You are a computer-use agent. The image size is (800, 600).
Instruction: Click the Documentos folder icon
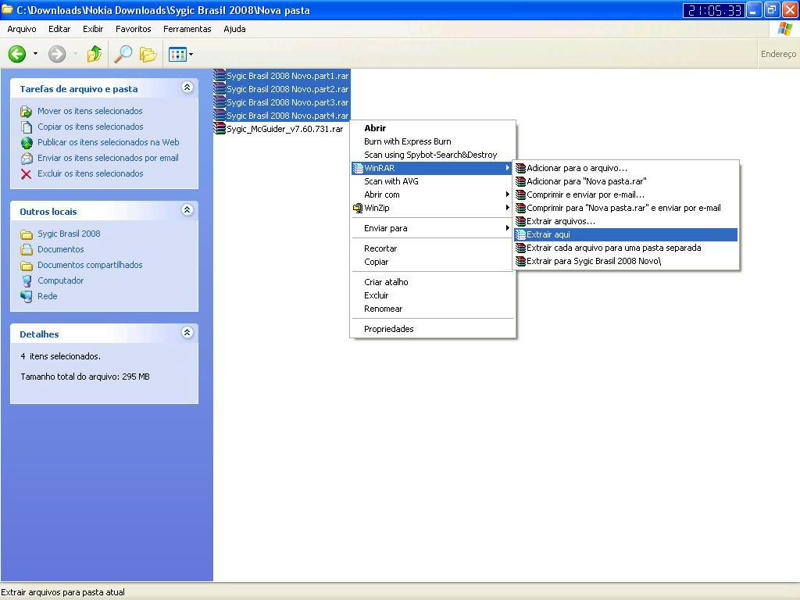pos(27,249)
